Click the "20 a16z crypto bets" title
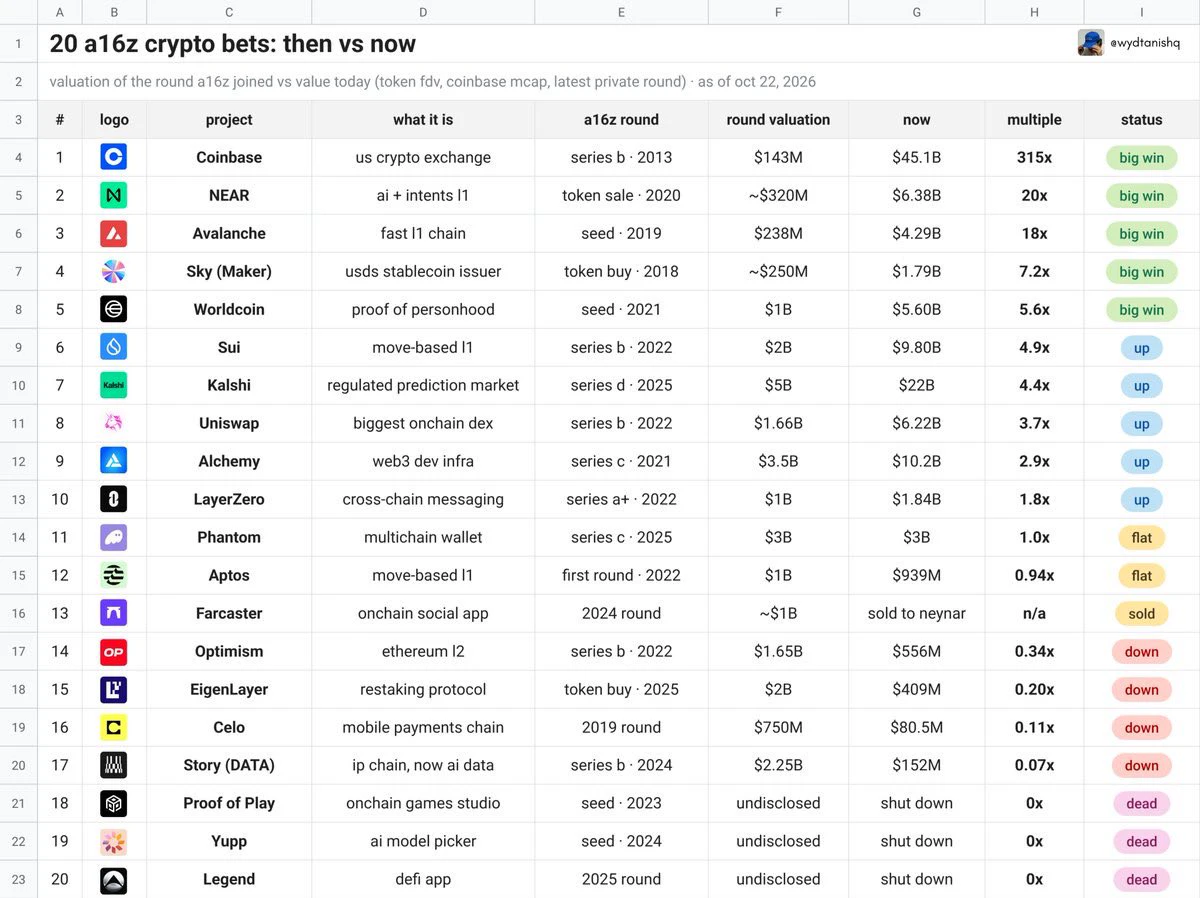This screenshot has height=898, width=1200. pos(233,44)
